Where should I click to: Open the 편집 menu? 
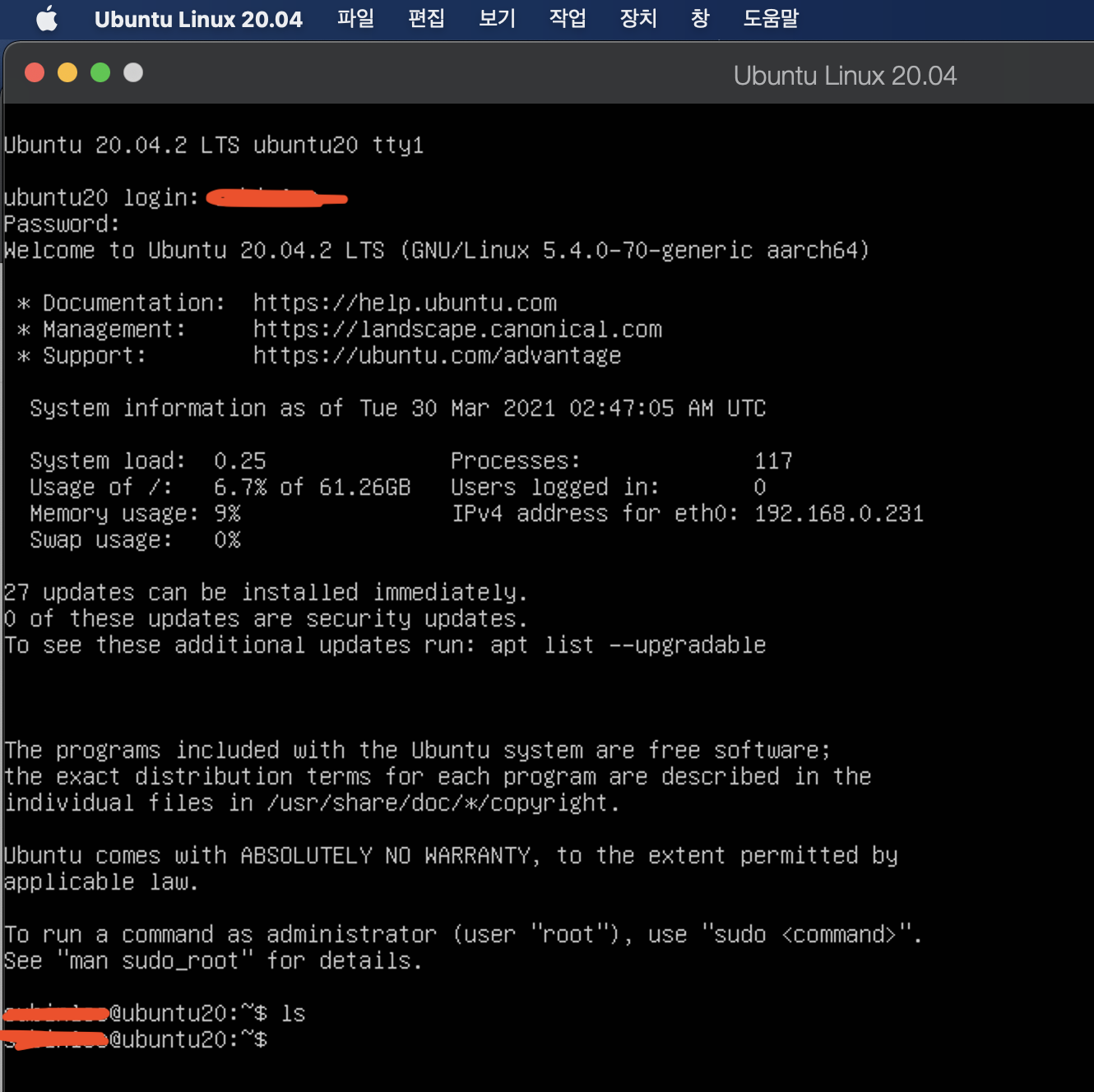click(426, 18)
